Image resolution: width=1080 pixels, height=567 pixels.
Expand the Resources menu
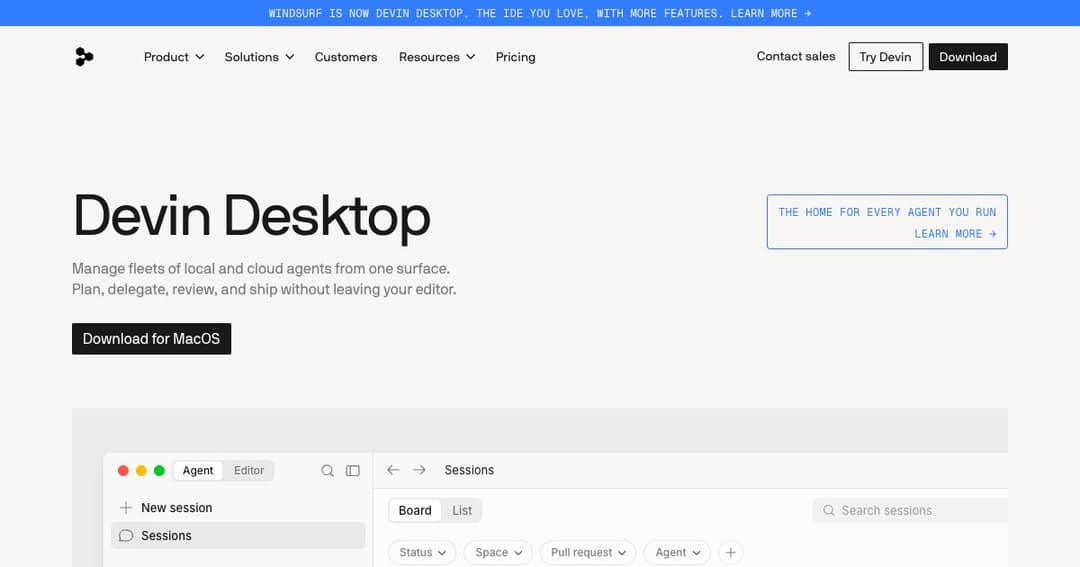click(x=437, y=57)
